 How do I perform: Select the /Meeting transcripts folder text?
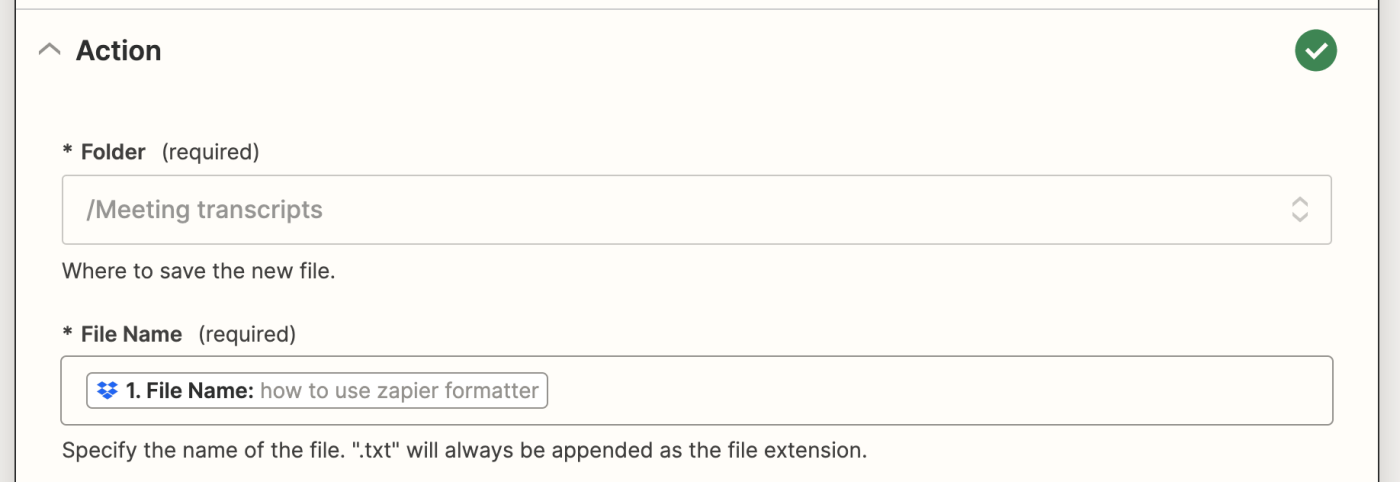click(205, 210)
